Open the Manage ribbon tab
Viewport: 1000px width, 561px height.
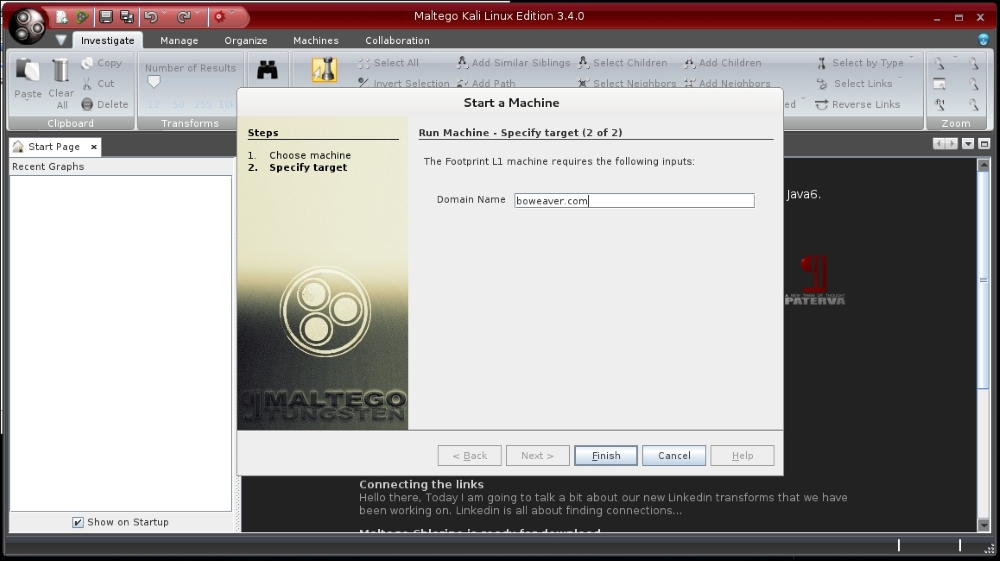(179, 40)
